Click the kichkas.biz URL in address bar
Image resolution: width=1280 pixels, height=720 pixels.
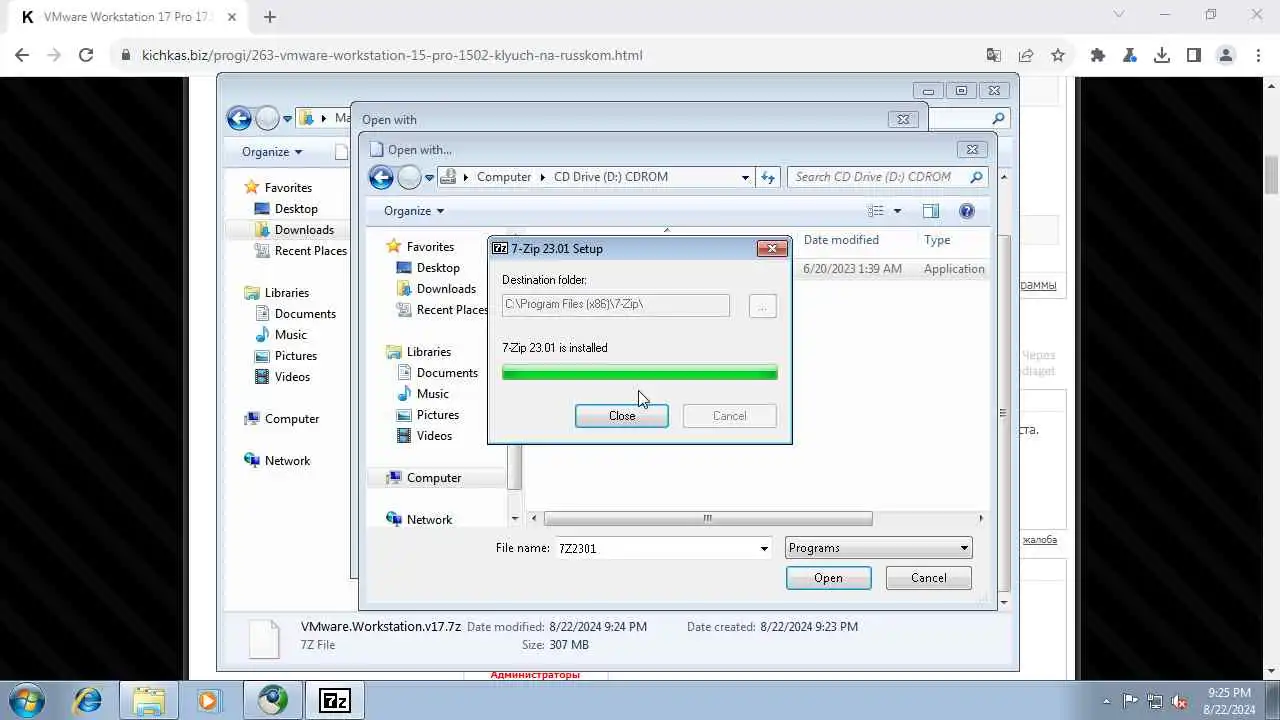(x=392, y=55)
